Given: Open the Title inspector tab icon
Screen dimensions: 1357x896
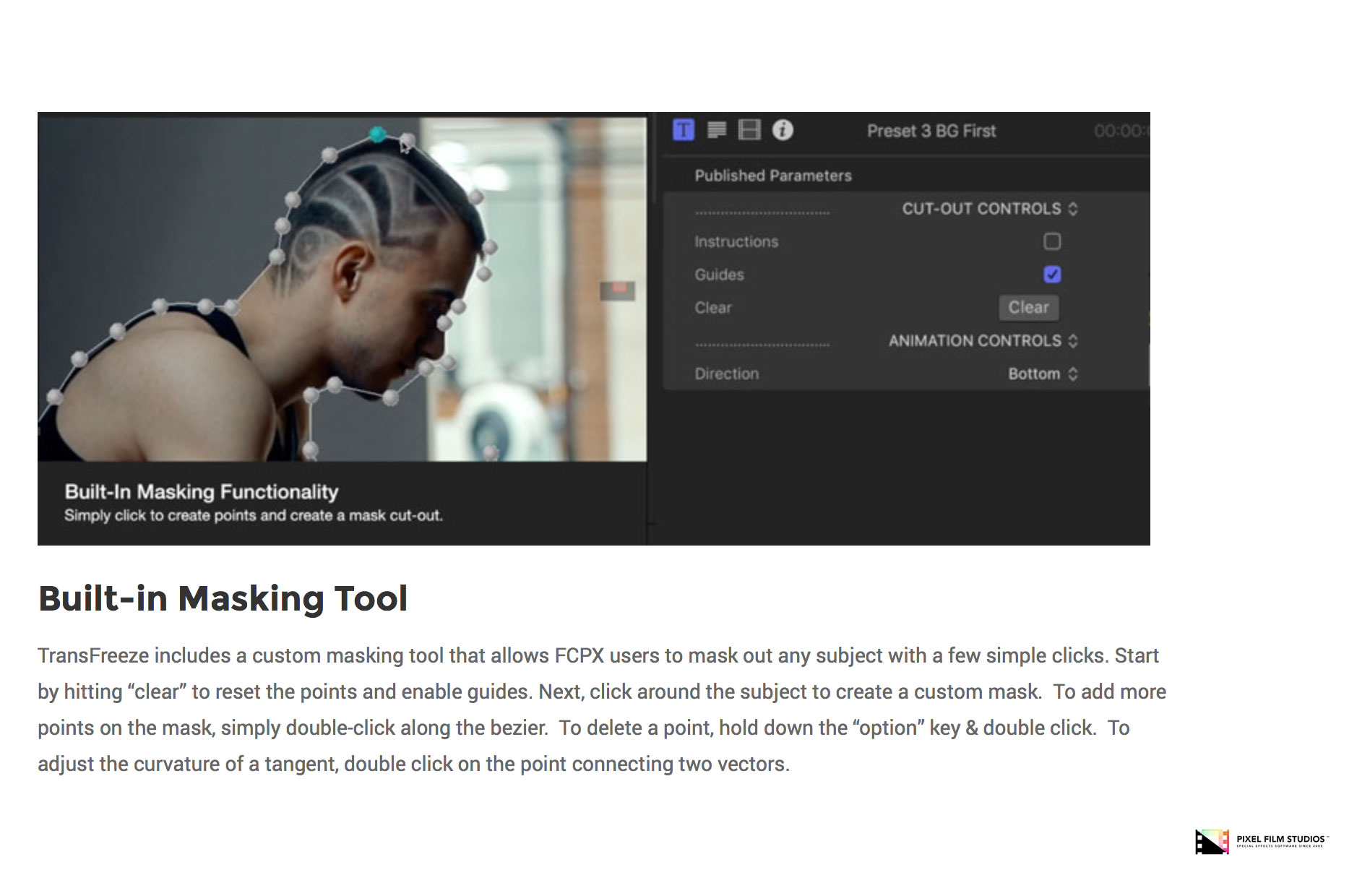Looking at the screenshot, I should pos(683,130).
